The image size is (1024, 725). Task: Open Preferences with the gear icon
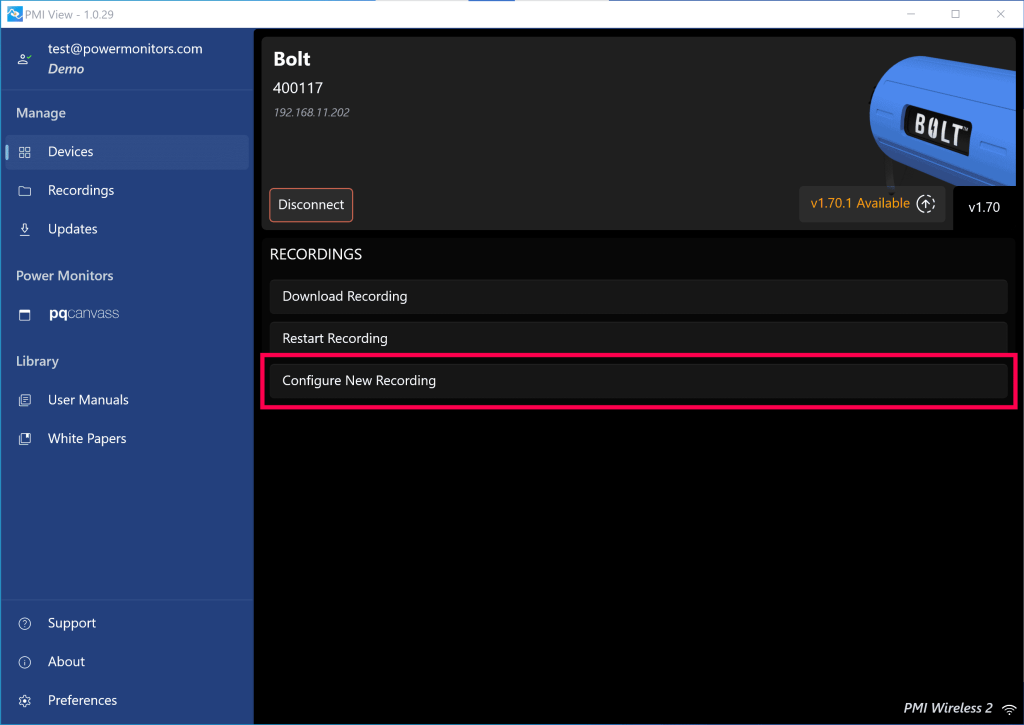point(23,700)
